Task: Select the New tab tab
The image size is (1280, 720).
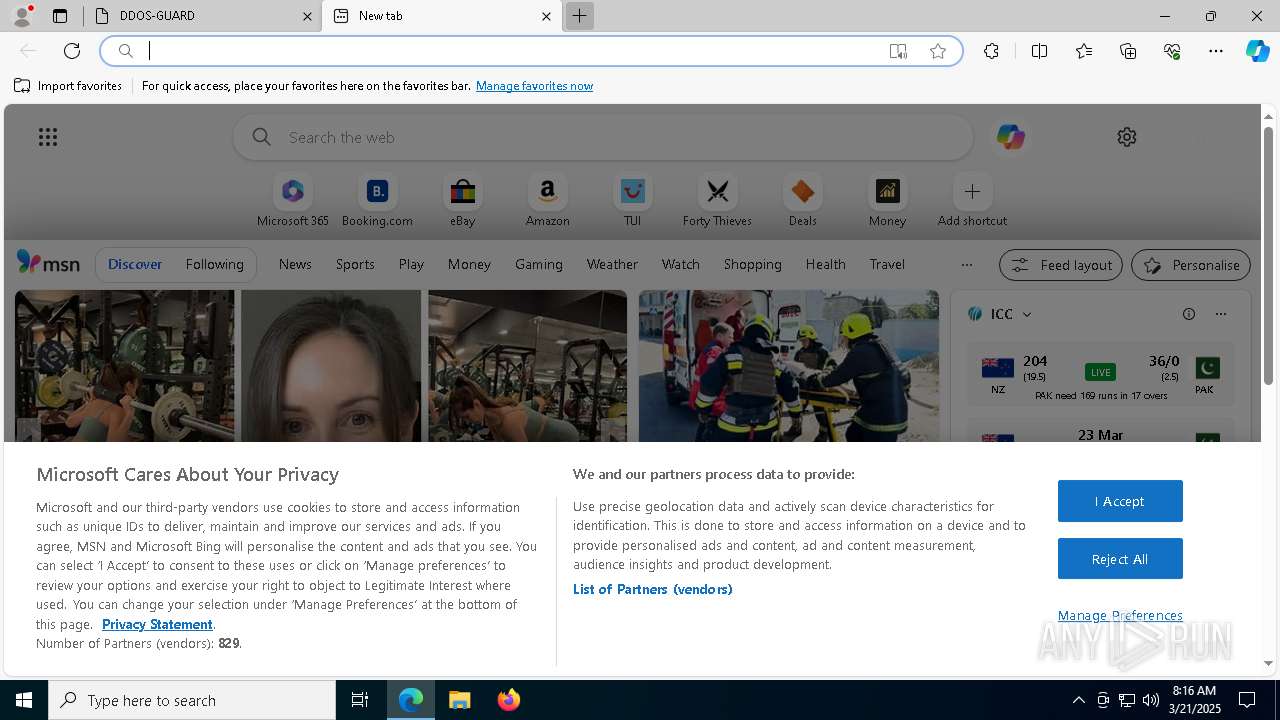Action: pos(441,16)
